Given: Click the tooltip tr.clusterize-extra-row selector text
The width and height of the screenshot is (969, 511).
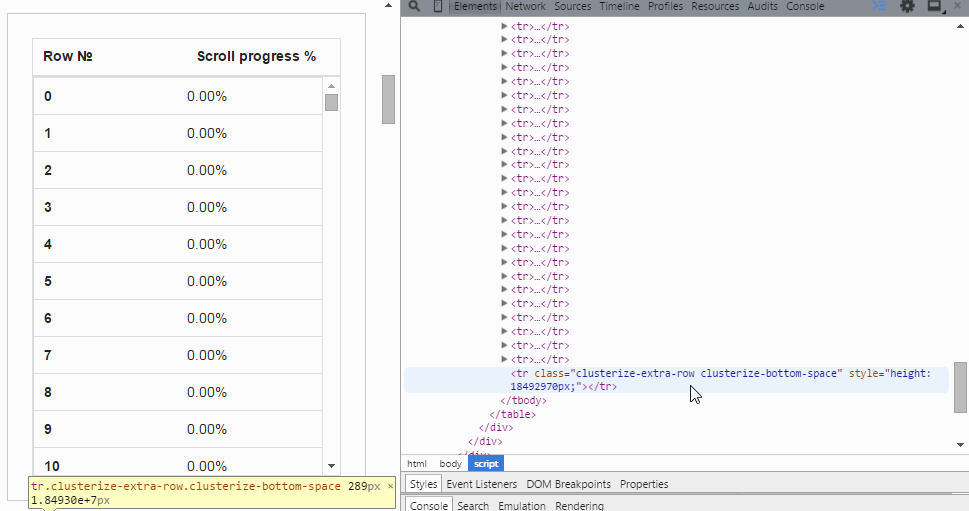Looking at the screenshot, I should pyautogui.click(x=185, y=486).
